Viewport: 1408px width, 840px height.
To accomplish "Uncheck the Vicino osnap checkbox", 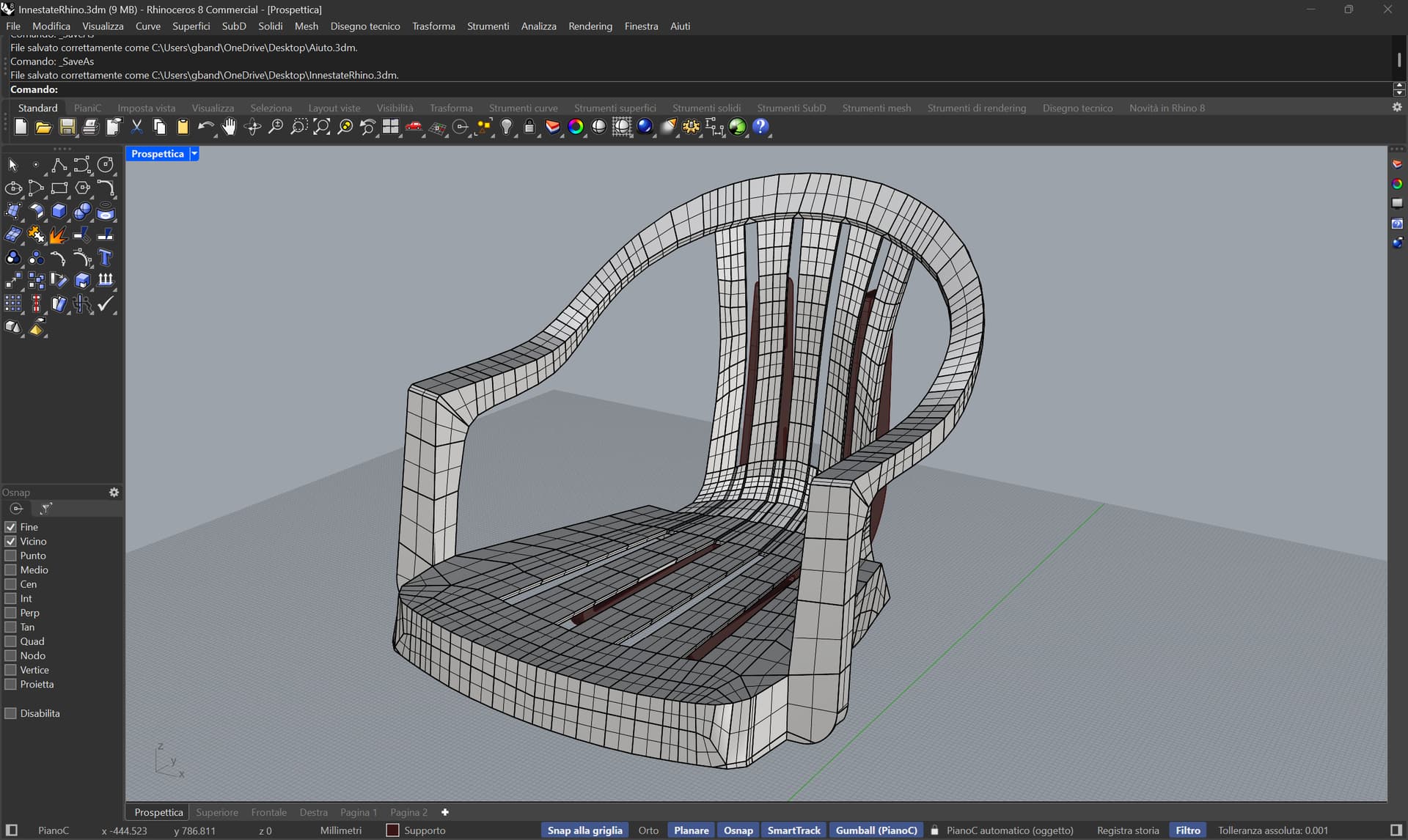I will pyautogui.click(x=11, y=542).
